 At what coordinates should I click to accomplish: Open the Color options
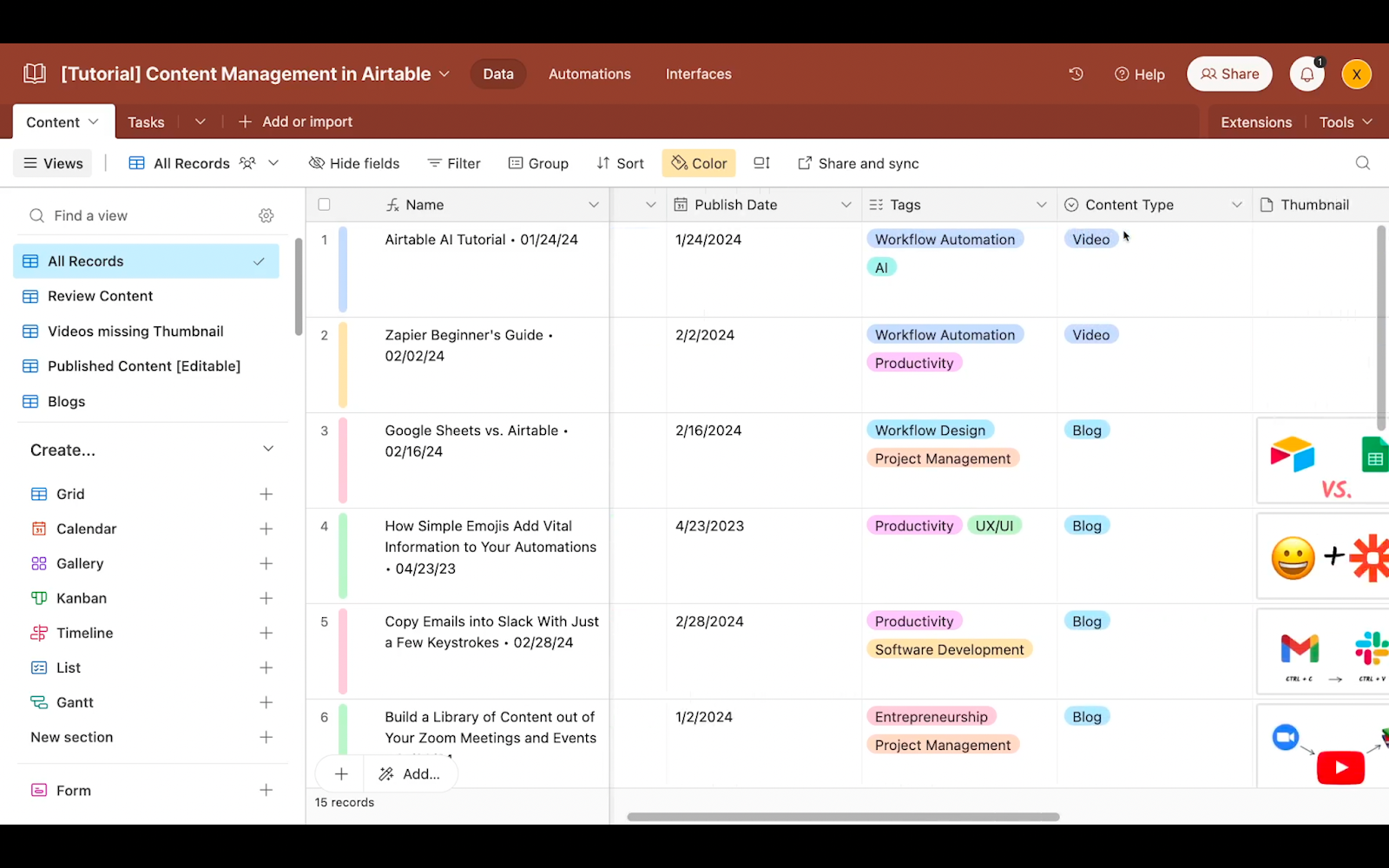[699, 163]
